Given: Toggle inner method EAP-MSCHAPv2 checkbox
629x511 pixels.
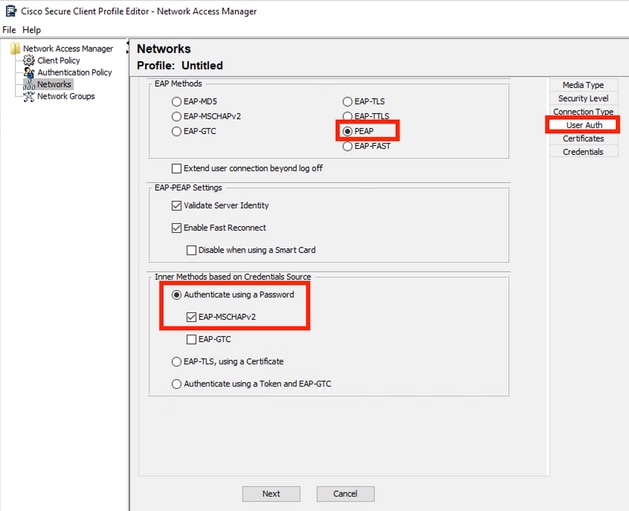Looking at the screenshot, I should (x=191, y=317).
